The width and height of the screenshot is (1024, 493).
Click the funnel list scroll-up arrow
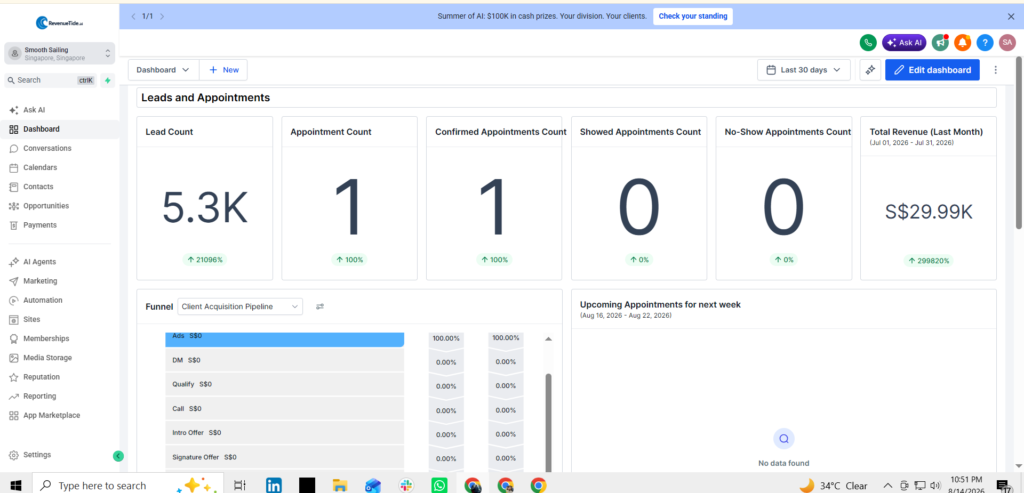point(549,339)
